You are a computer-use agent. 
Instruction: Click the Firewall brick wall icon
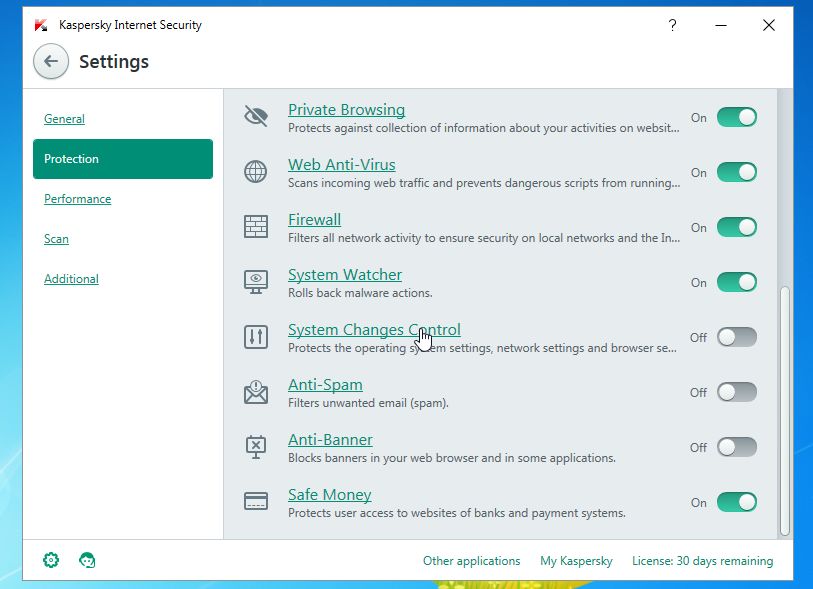click(x=256, y=227)
